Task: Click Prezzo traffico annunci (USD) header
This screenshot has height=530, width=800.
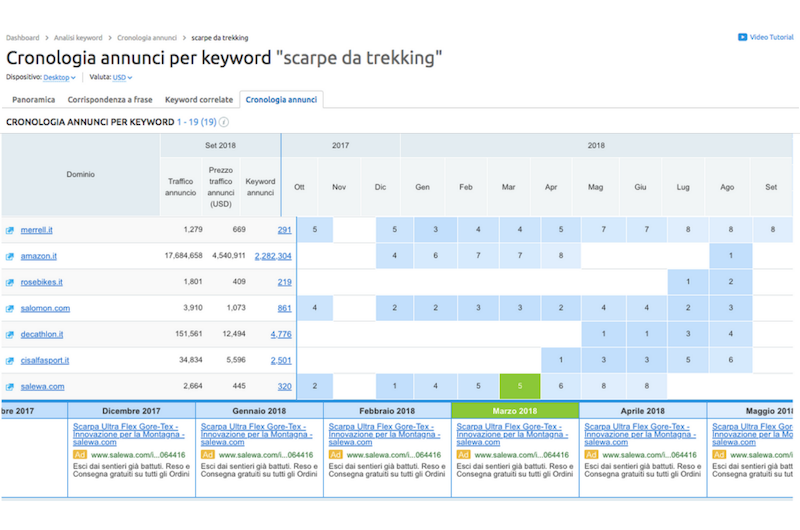Action: (x=220, y=187)
